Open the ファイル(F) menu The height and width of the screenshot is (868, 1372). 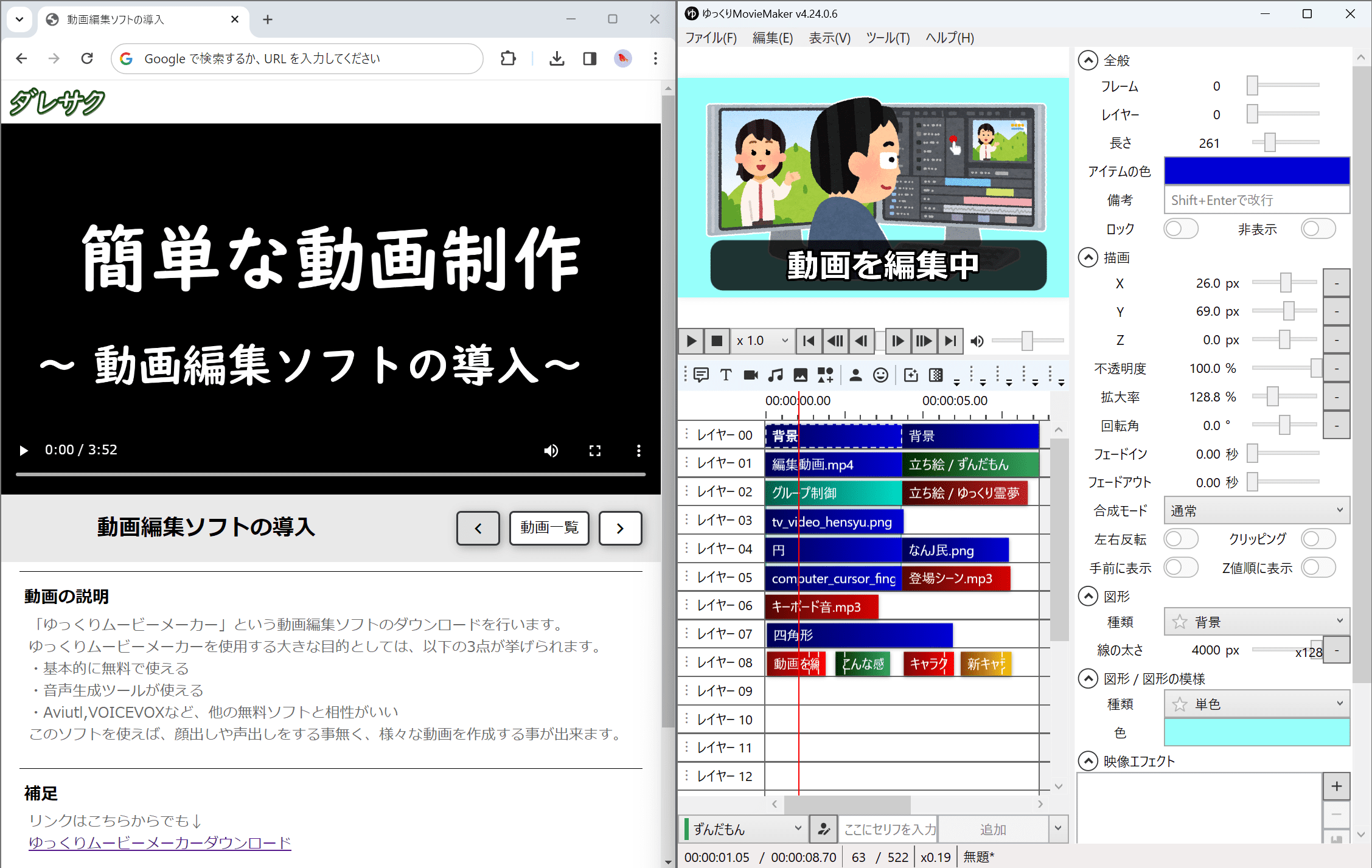711,38
